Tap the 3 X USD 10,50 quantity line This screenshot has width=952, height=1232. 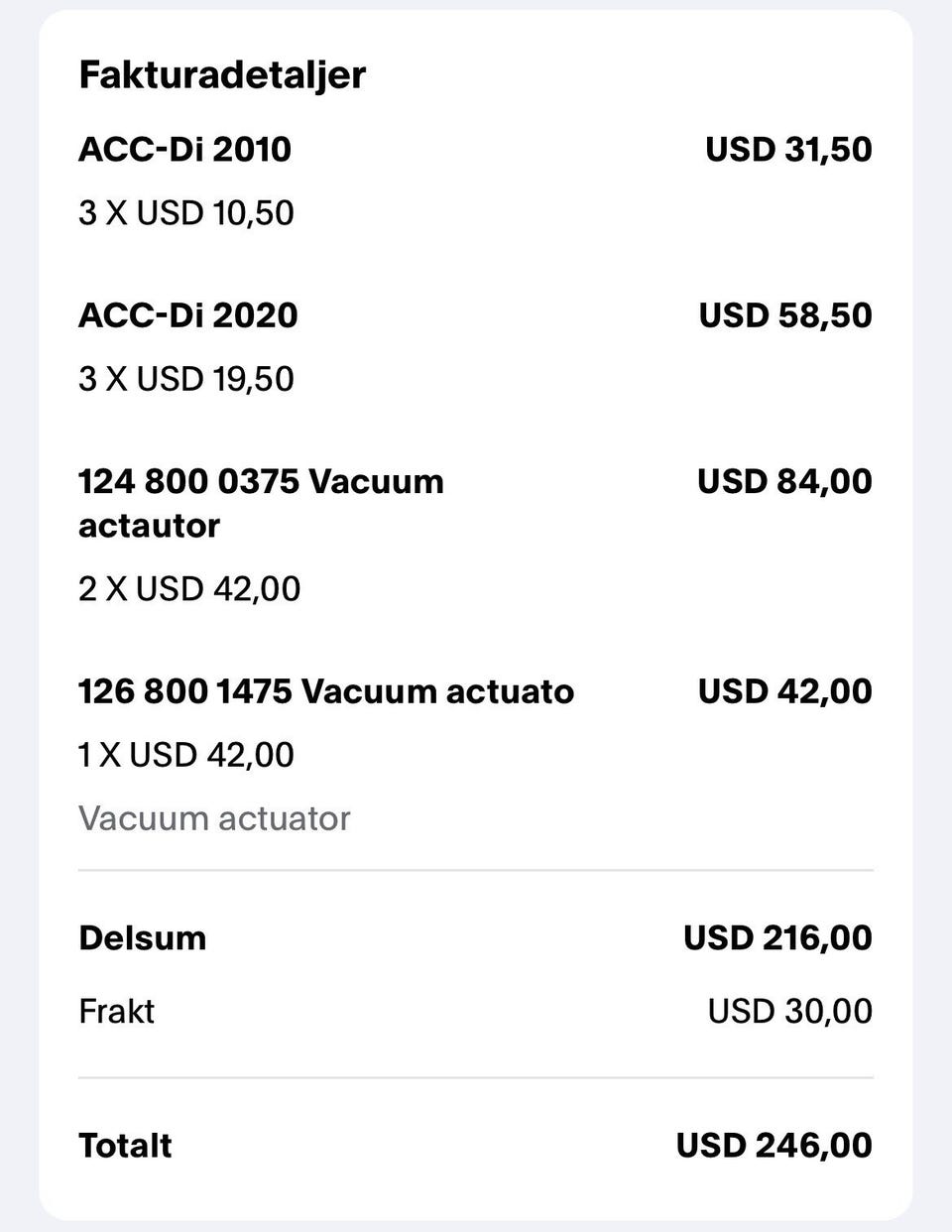tap(186, 213)
